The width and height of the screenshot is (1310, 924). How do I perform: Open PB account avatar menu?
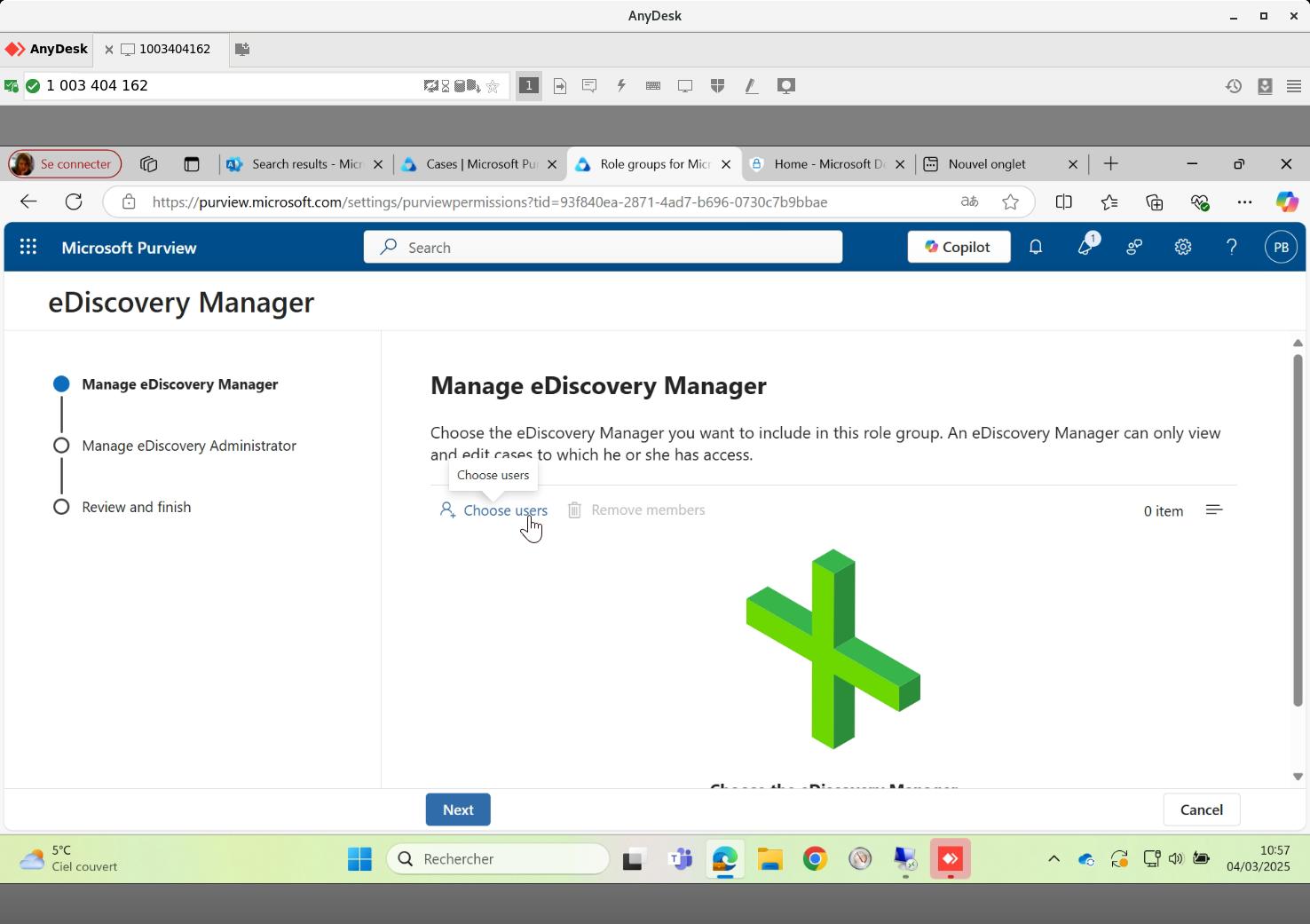pos(1281,248)
